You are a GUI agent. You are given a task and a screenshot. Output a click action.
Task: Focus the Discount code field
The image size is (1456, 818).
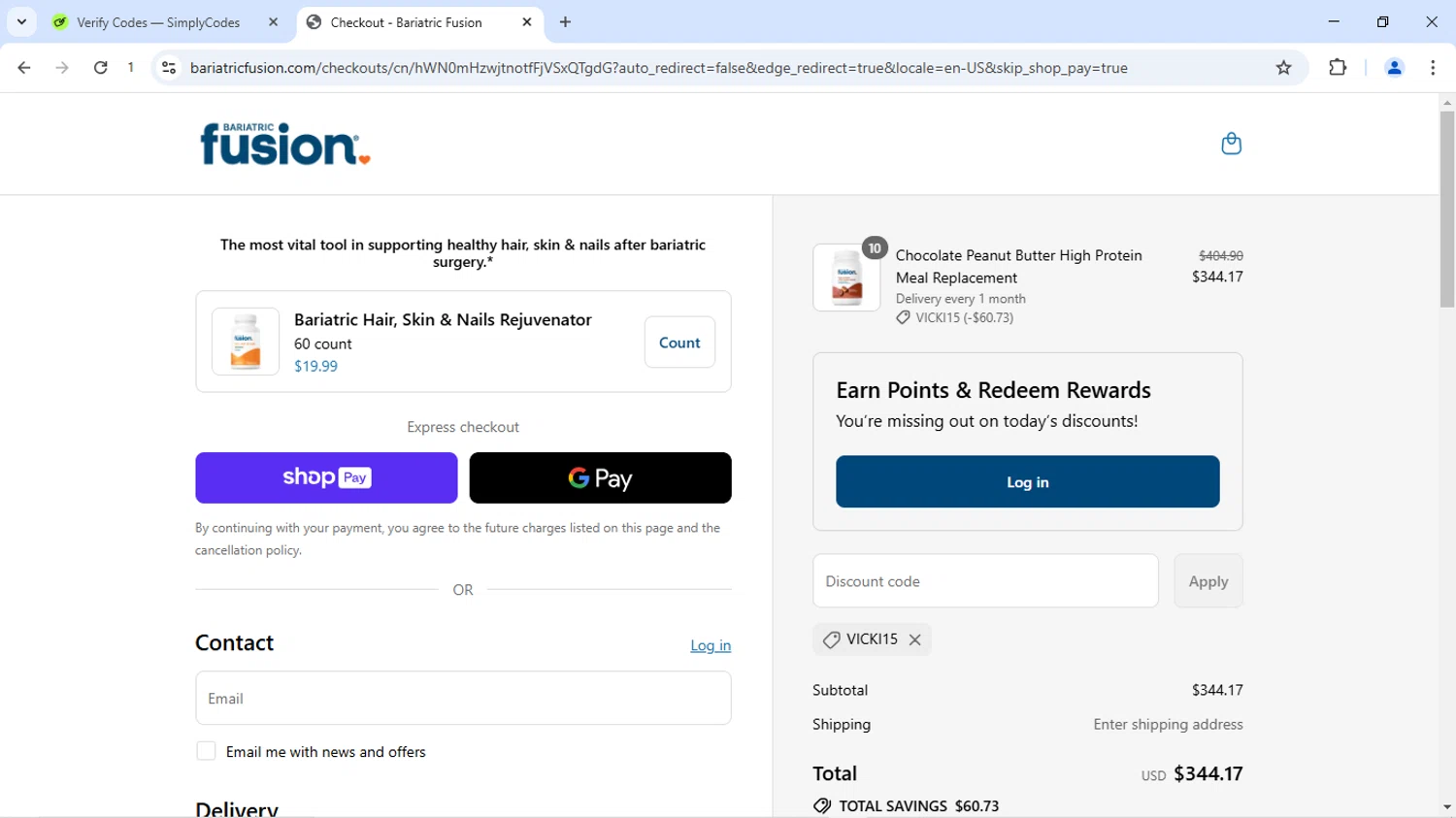(985, 581)
